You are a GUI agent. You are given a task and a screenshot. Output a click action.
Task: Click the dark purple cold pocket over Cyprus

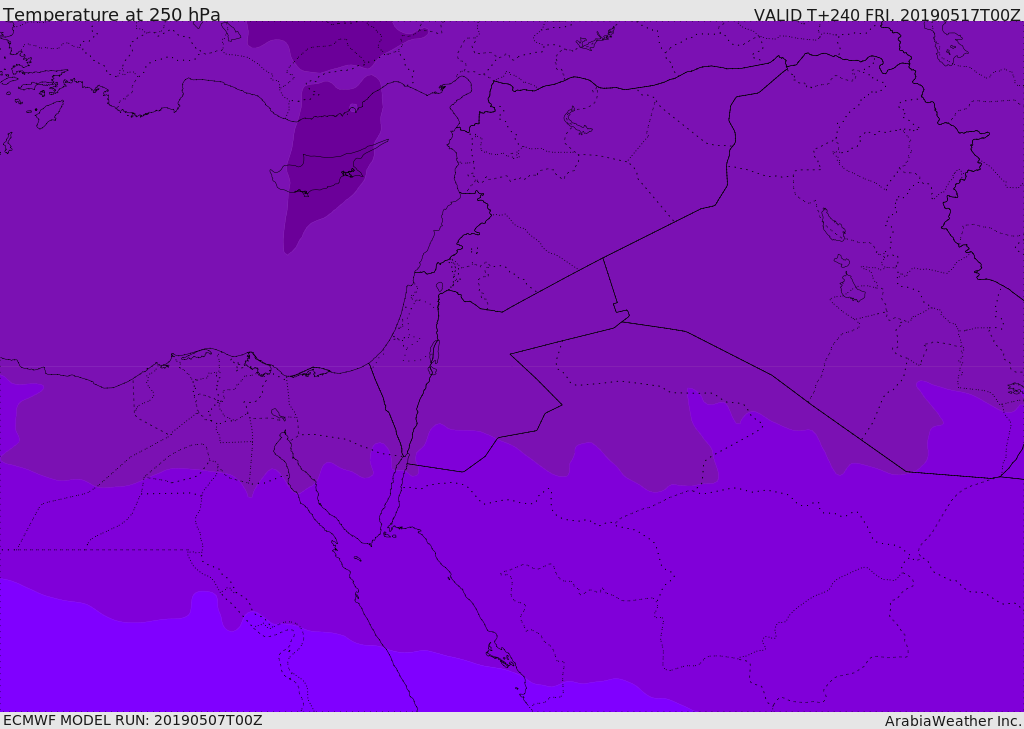[333, 163]
